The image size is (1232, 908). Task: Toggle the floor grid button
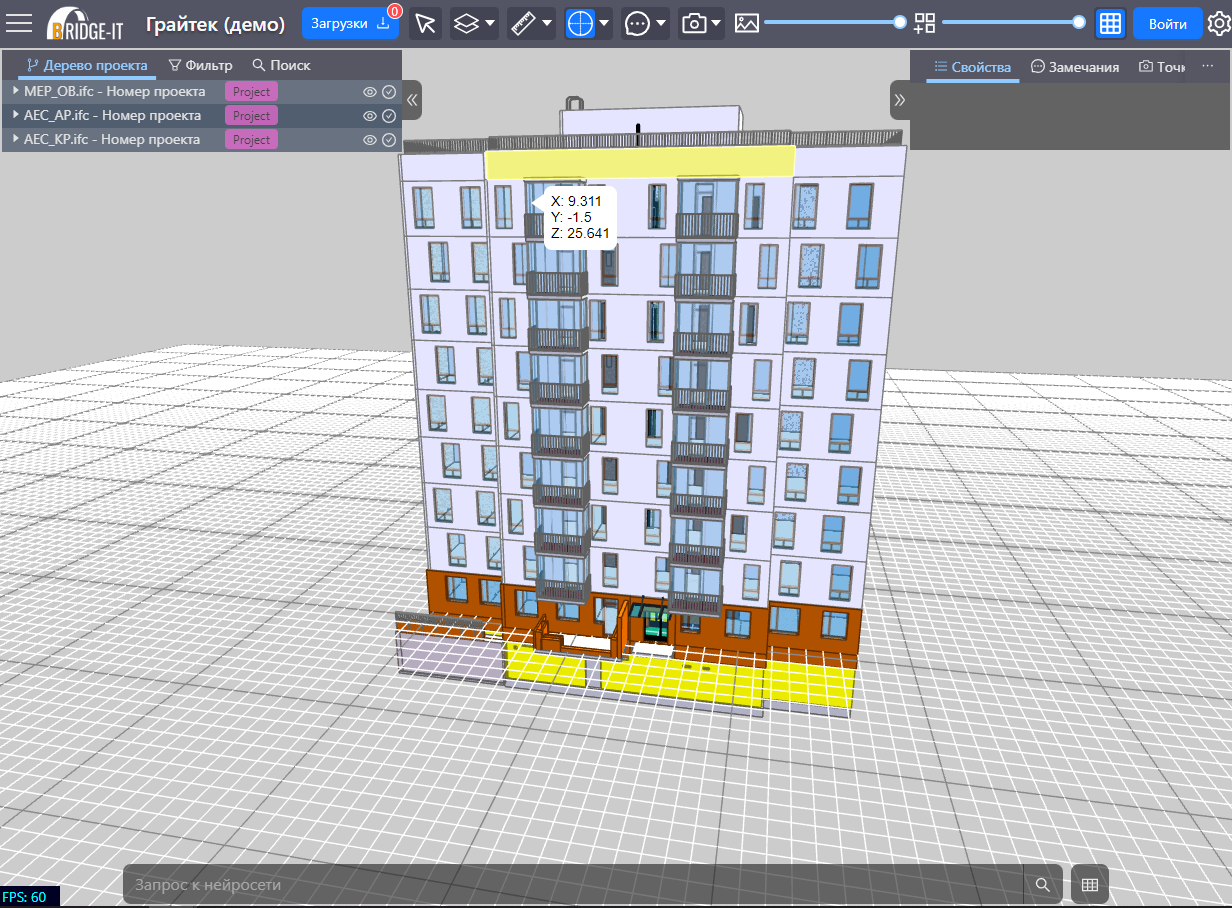pos(1110,24)
